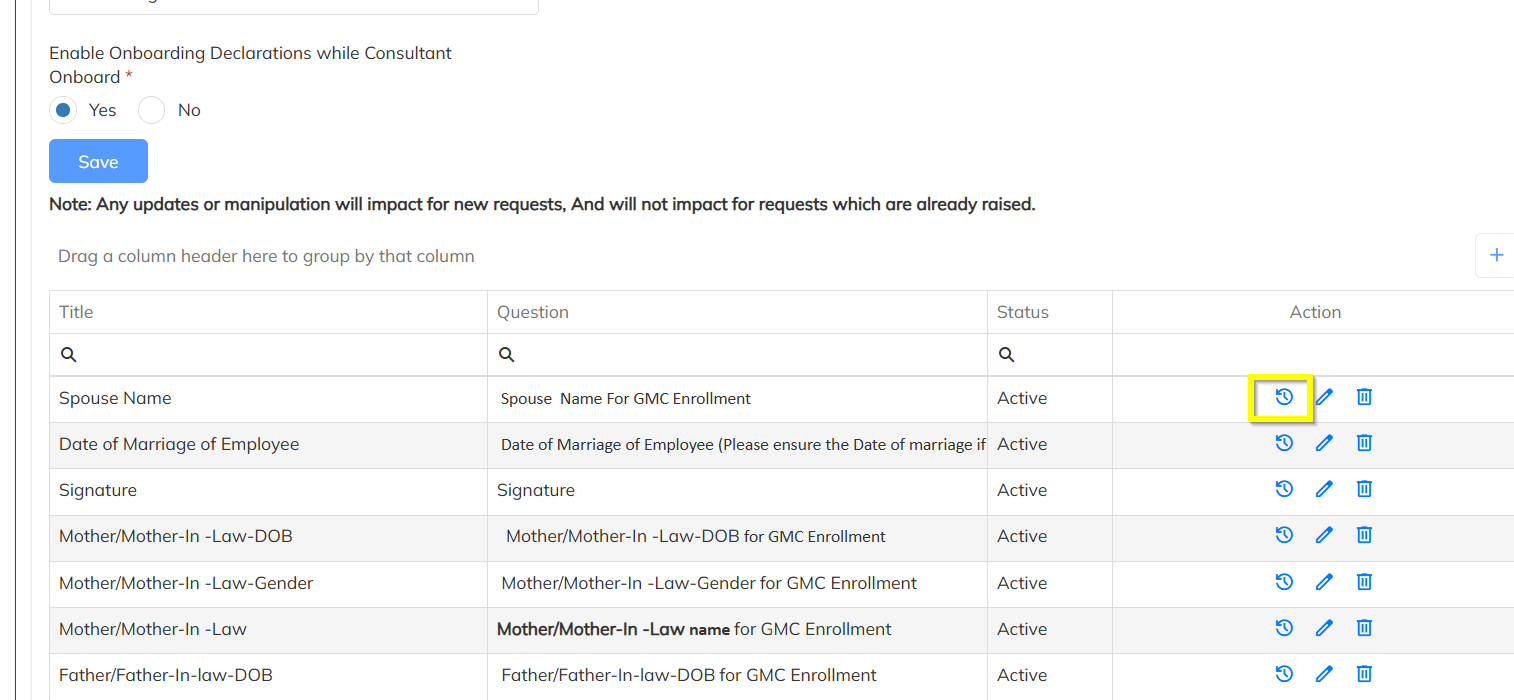Edit Mother/Mother-In -Law-Gender declaration

point(1324,582)
